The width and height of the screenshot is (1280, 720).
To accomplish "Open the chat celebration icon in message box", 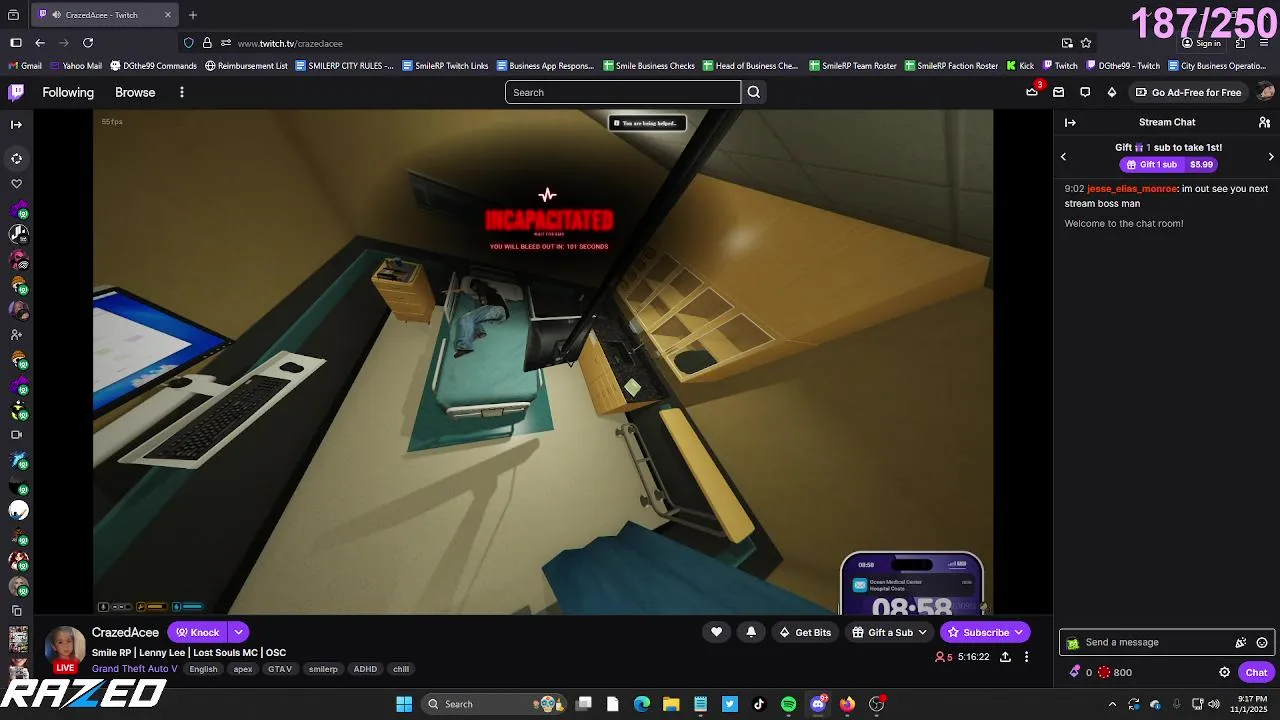I will pos(1241,643).
